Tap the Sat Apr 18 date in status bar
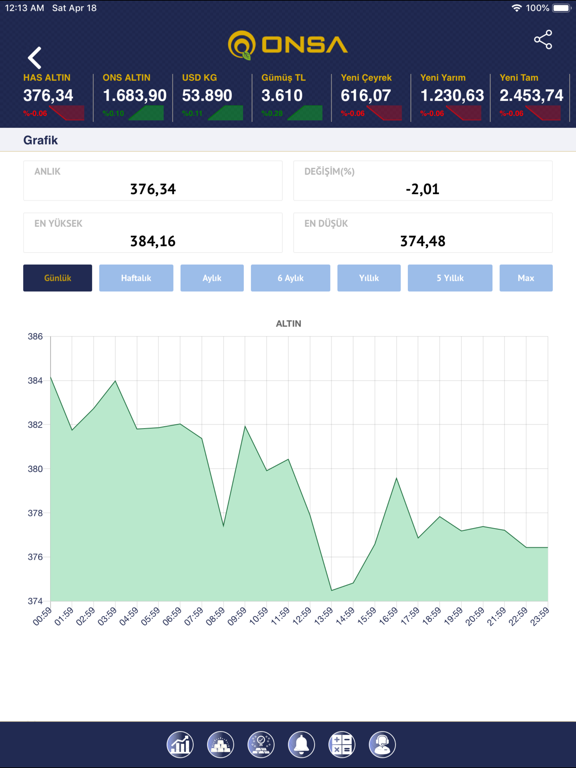The height and width of the screenshot is (768, 576). point(74,8)
